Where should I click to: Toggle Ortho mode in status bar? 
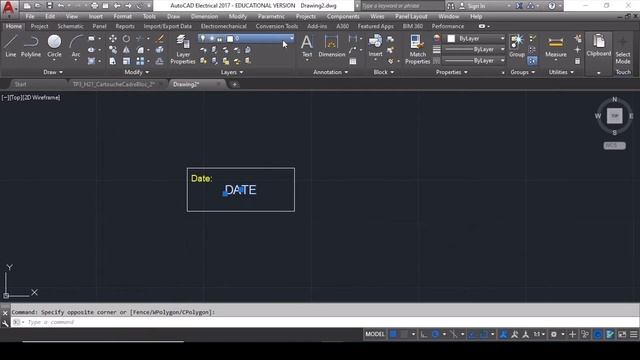pyautogui.click(x=424, y=334)
